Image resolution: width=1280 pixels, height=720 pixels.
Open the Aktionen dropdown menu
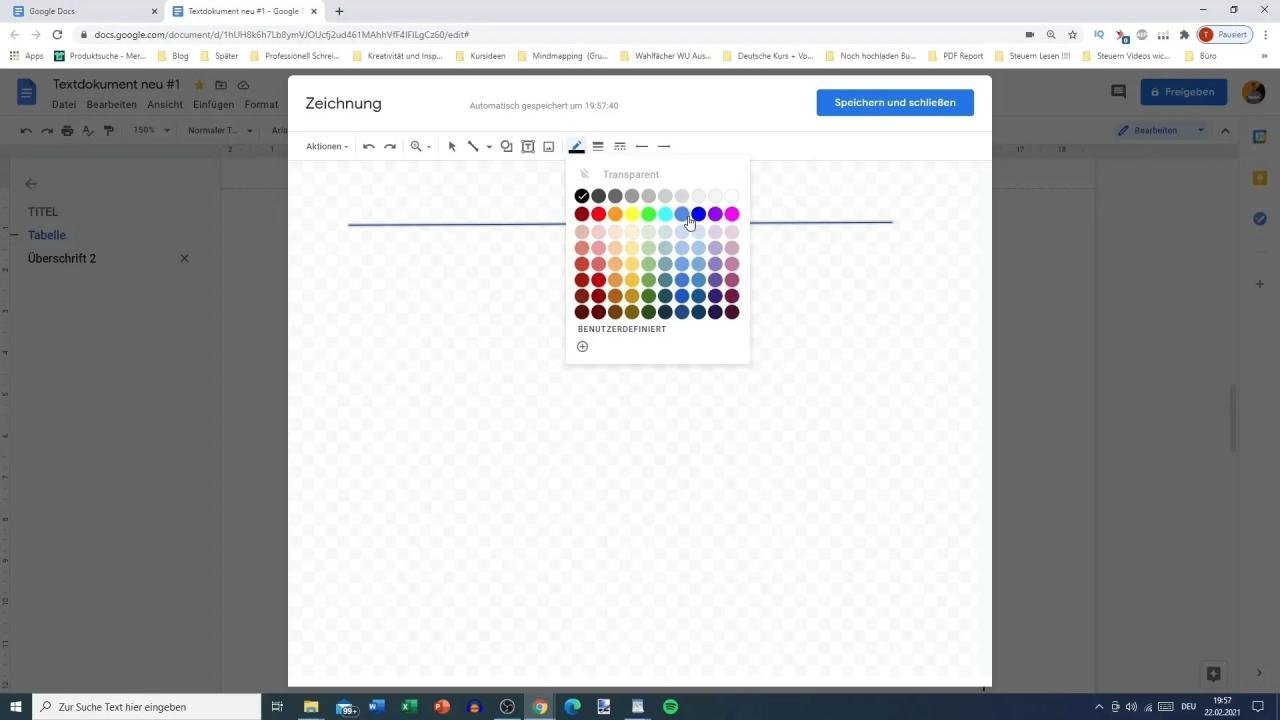coord(326,146)
